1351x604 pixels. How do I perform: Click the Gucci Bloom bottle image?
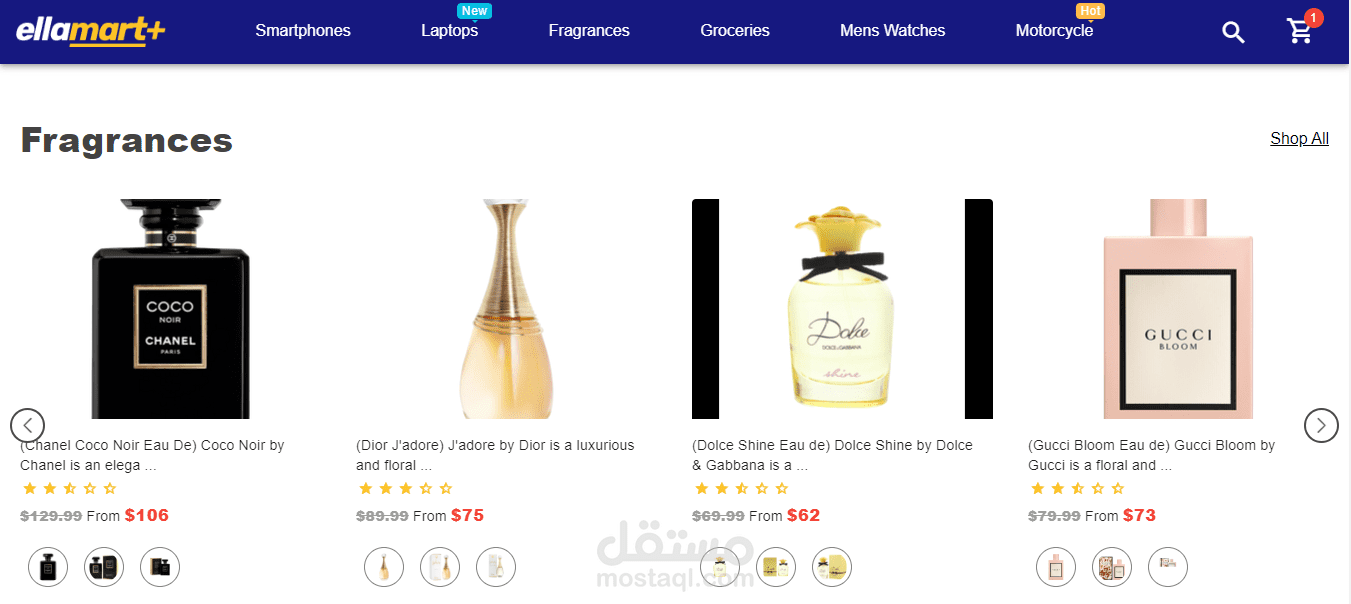pyautogui.click(x=1178, y=309)
